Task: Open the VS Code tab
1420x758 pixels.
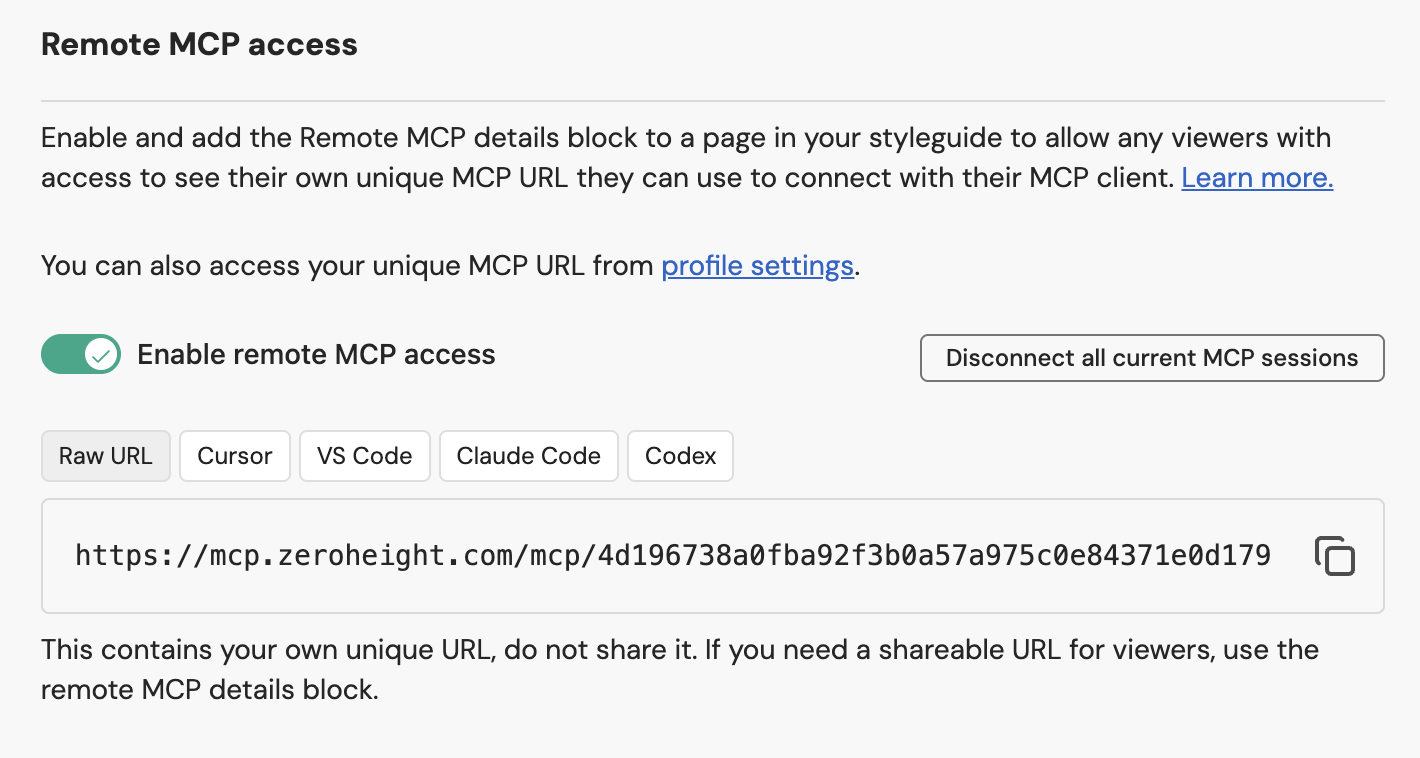Action: [x=364, y=456]
